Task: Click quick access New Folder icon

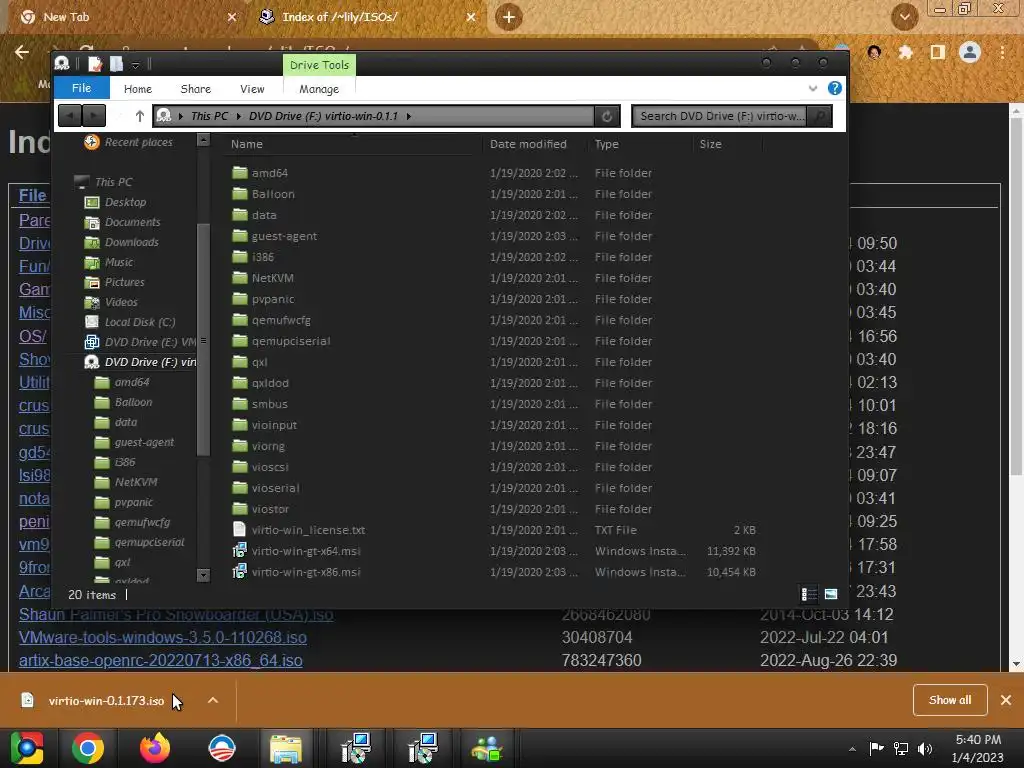Action: coord(116,64)
